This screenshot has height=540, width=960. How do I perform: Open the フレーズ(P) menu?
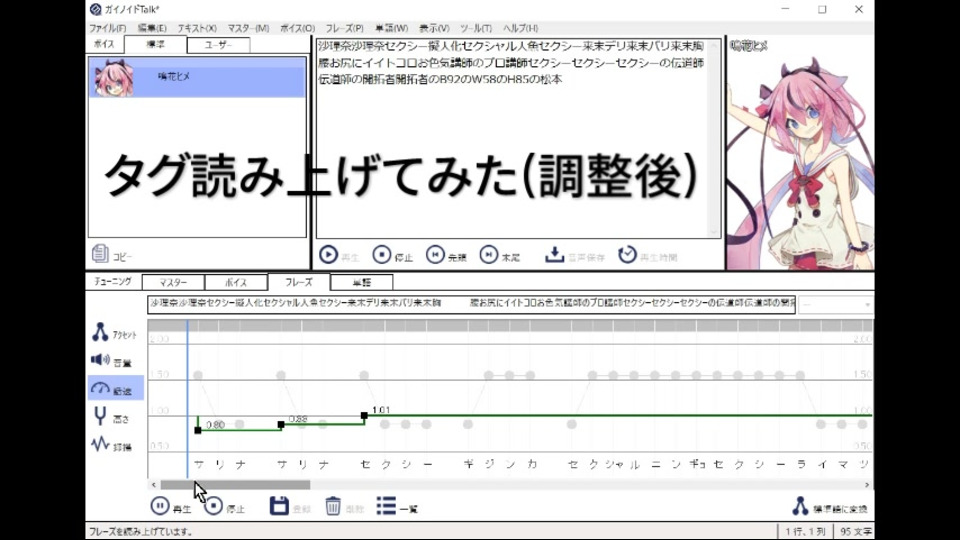click(x=344, y=28)
